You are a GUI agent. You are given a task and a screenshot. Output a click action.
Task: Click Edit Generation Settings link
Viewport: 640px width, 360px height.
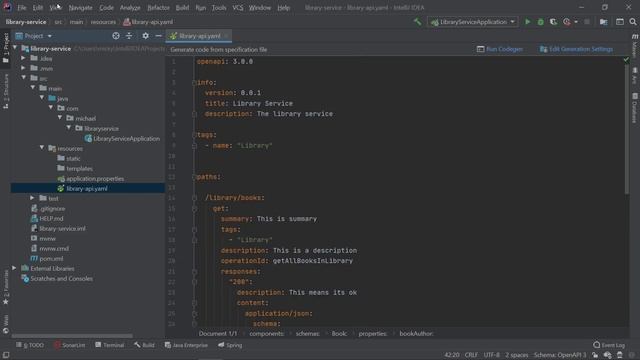576,49
